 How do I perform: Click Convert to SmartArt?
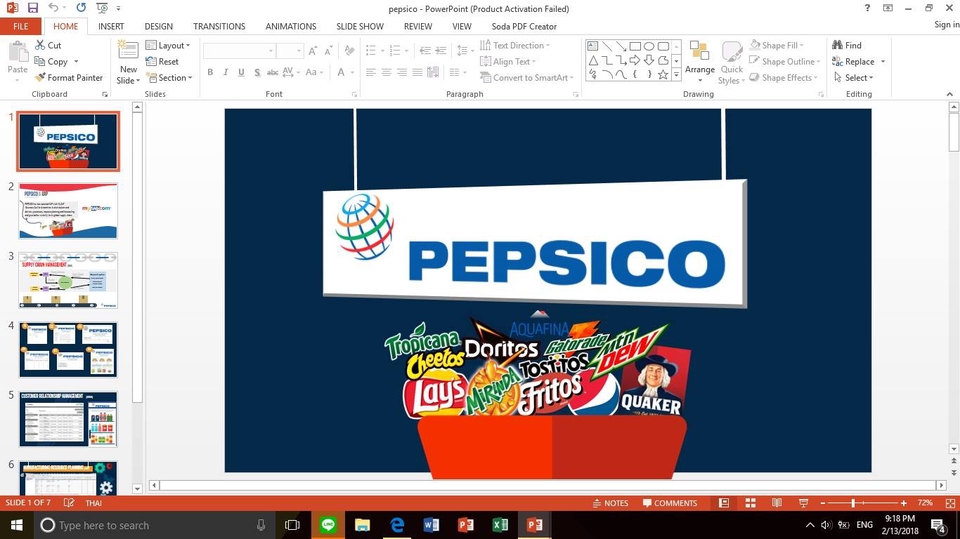tap(527, 78)
